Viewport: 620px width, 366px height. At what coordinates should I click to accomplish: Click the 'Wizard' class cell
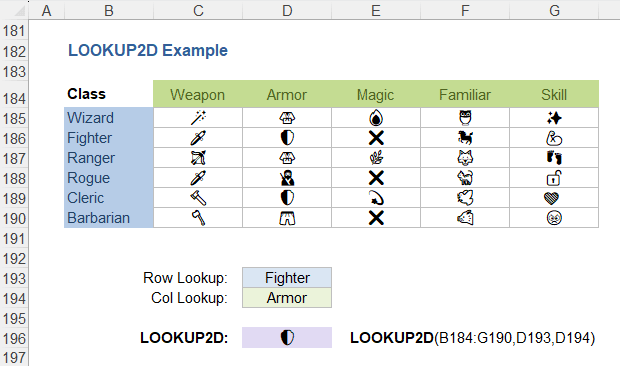click(109, 118)
